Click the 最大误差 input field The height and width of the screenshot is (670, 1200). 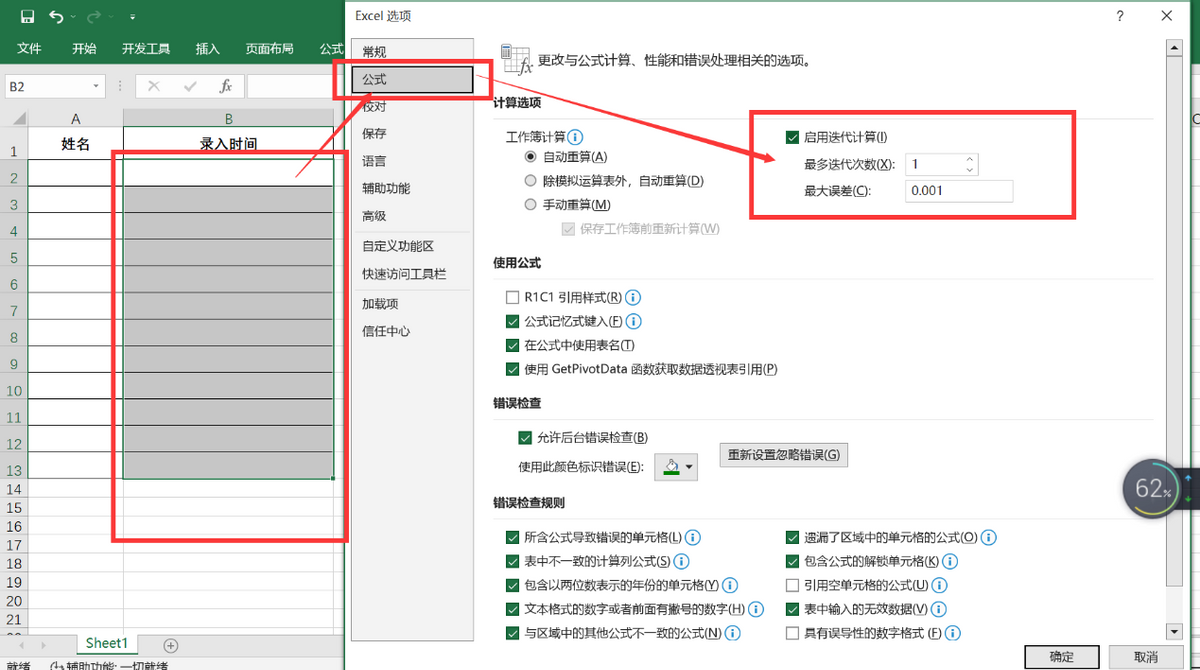tap(959, 191)
